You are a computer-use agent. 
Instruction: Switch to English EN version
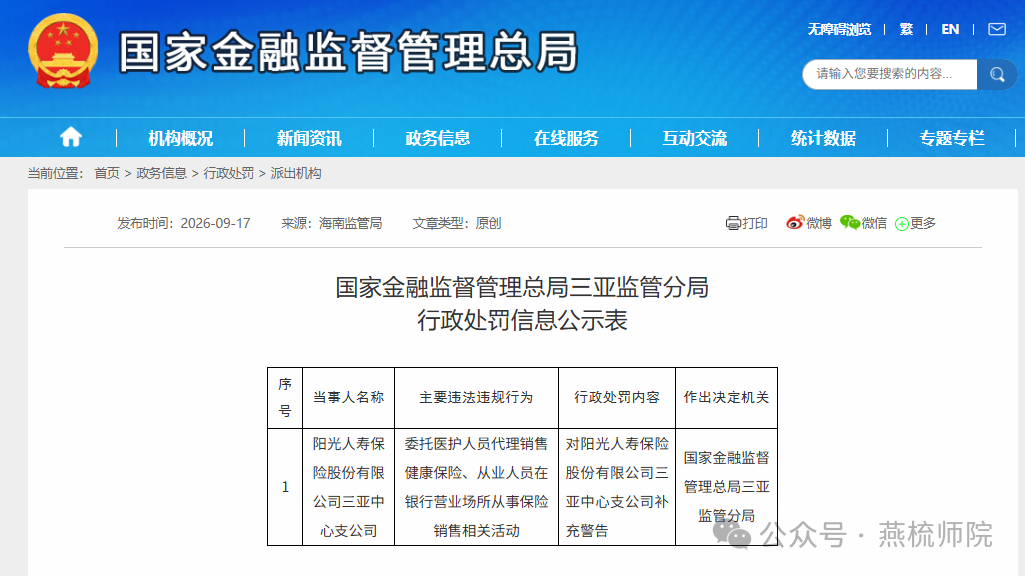950,29
